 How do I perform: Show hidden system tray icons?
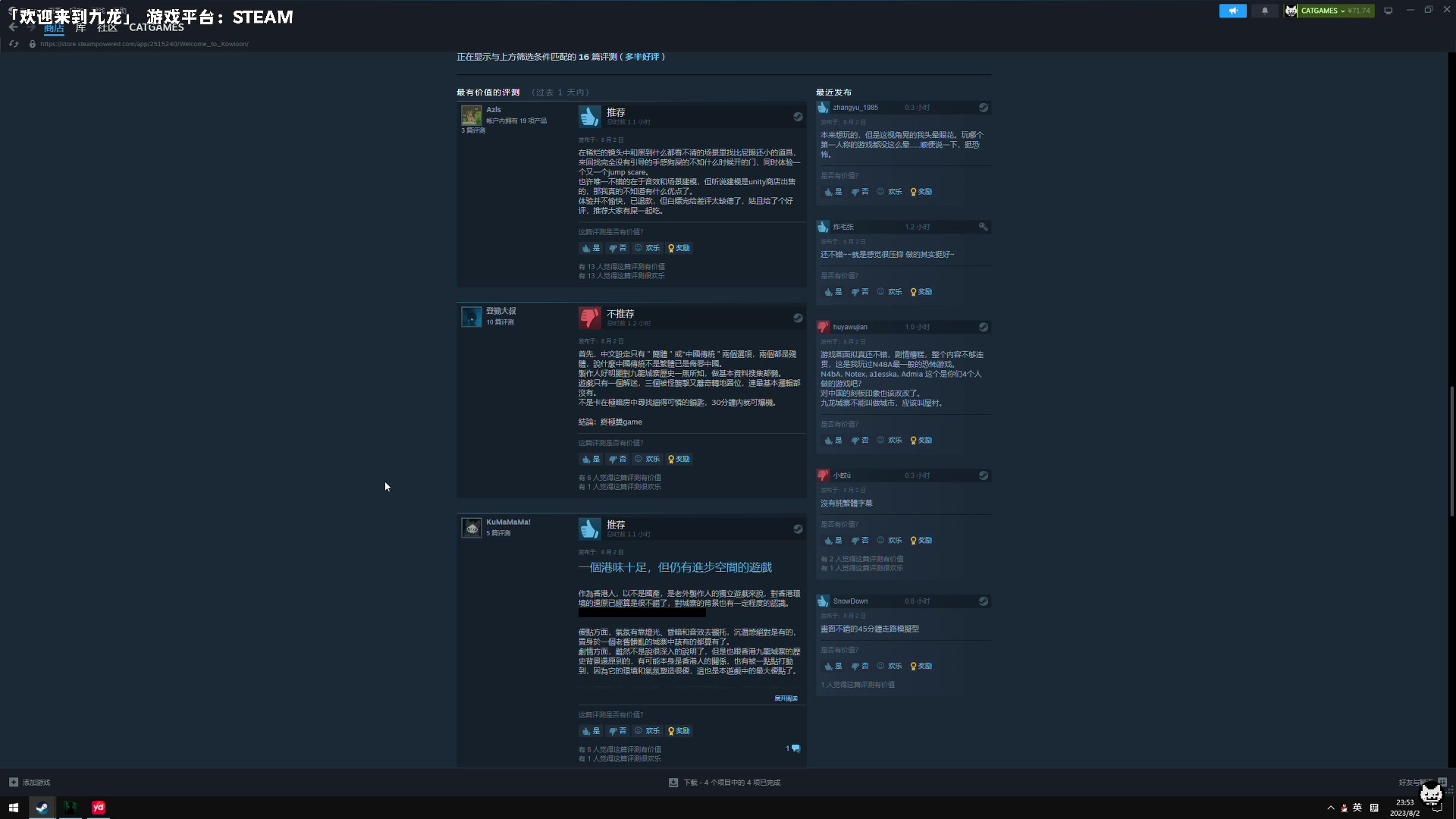click(x=1331, y=808)
